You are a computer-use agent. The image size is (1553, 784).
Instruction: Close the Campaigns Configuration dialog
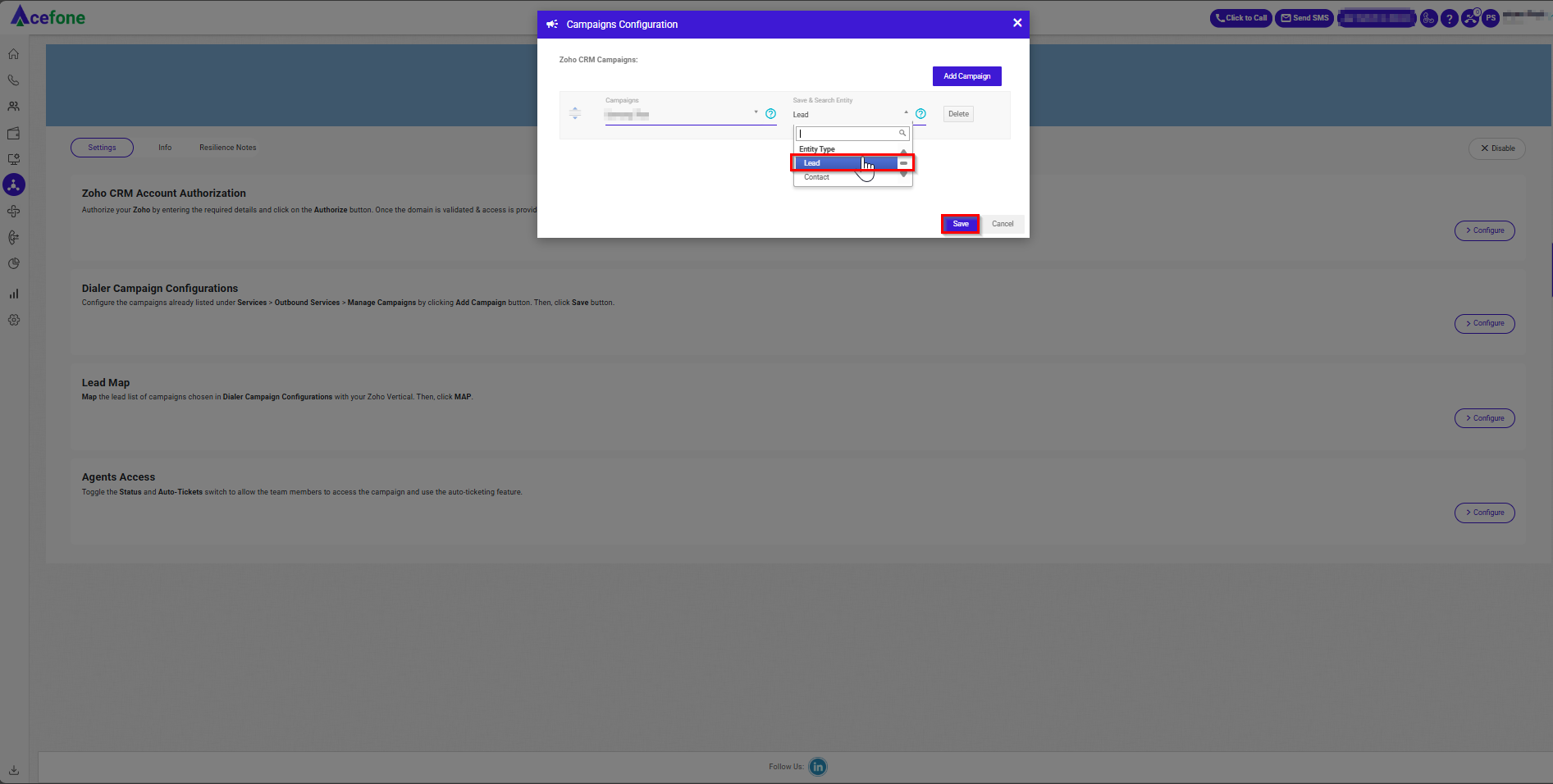point(1017,23)
